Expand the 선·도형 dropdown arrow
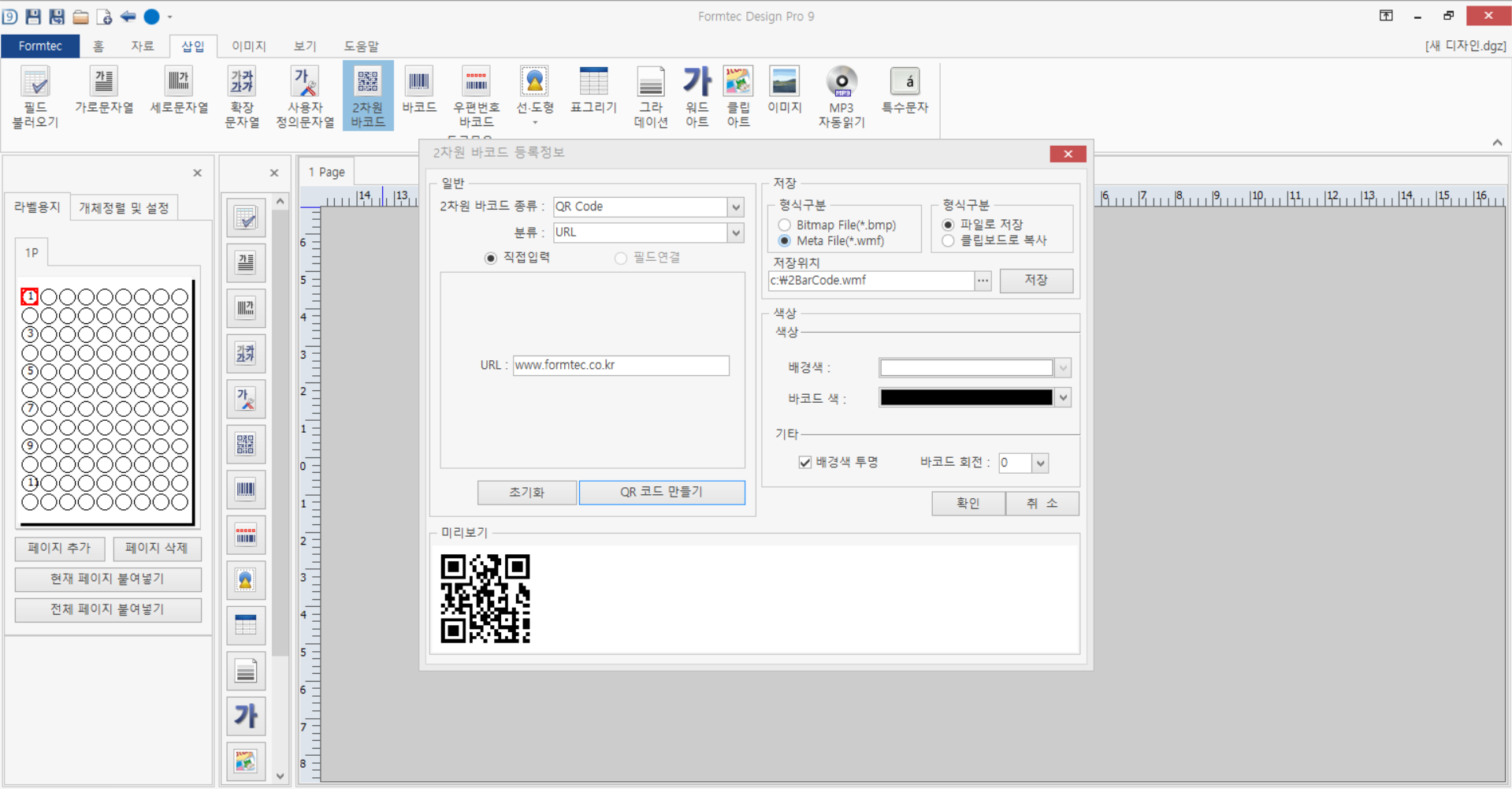 click(535, 123)
